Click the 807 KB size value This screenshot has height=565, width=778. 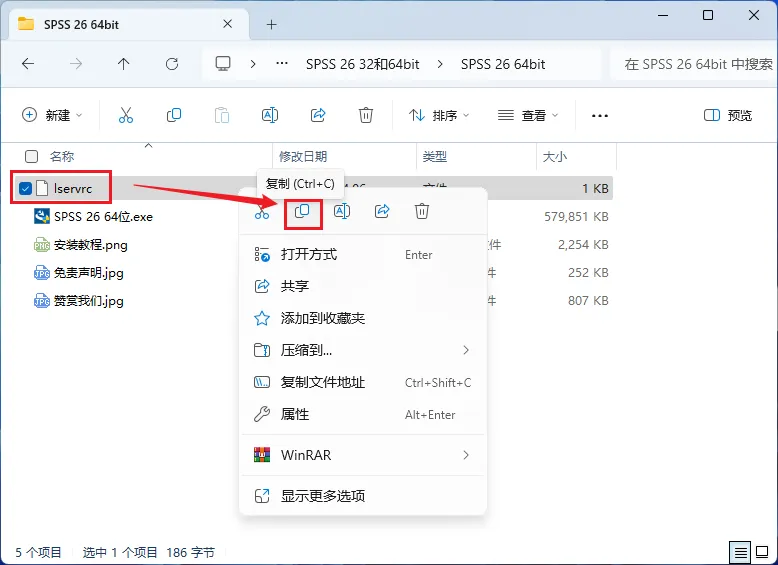tap(588, 301)
